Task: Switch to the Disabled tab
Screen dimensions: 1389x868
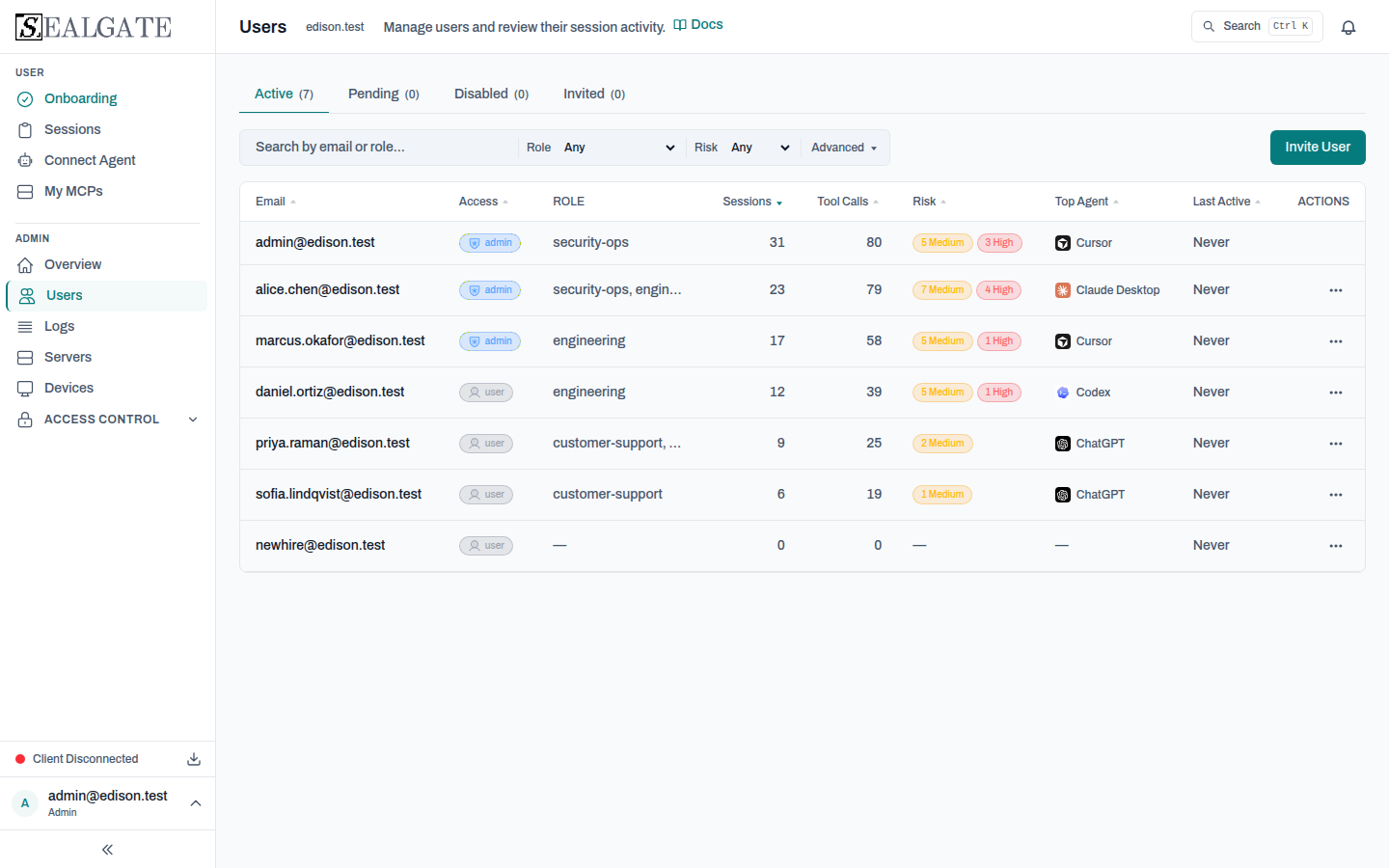Action: pos(491,94)
